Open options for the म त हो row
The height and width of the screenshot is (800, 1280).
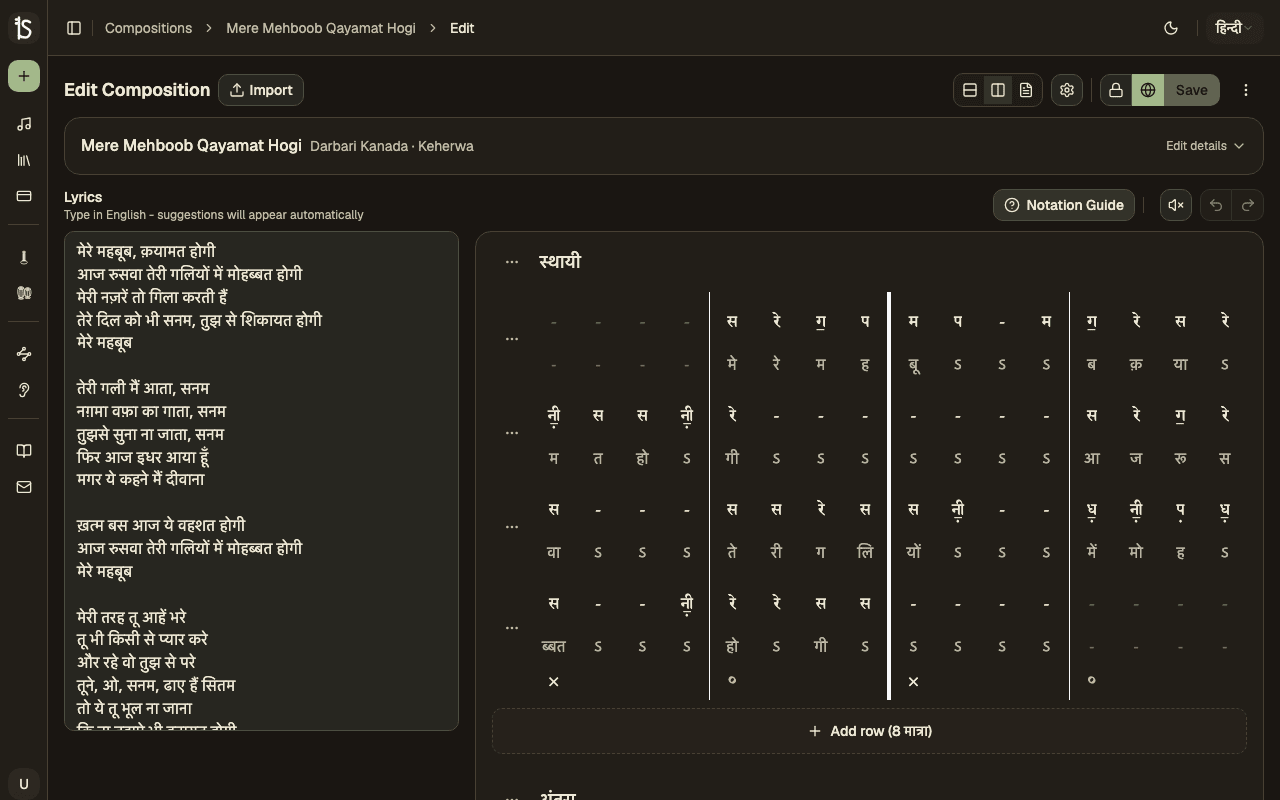tap(512, 433)
